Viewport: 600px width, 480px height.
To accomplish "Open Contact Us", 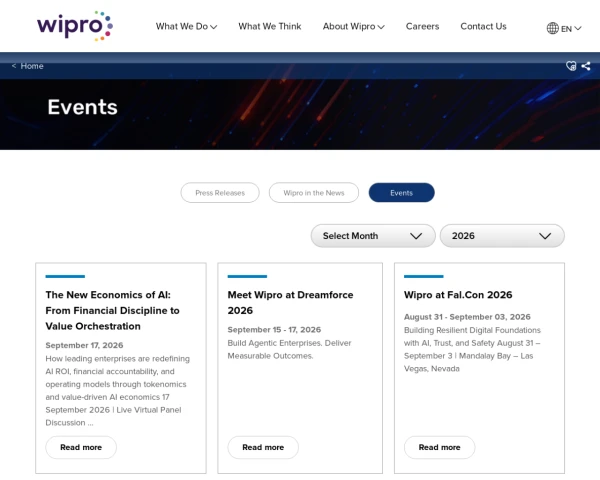I will tap(483, 26).
